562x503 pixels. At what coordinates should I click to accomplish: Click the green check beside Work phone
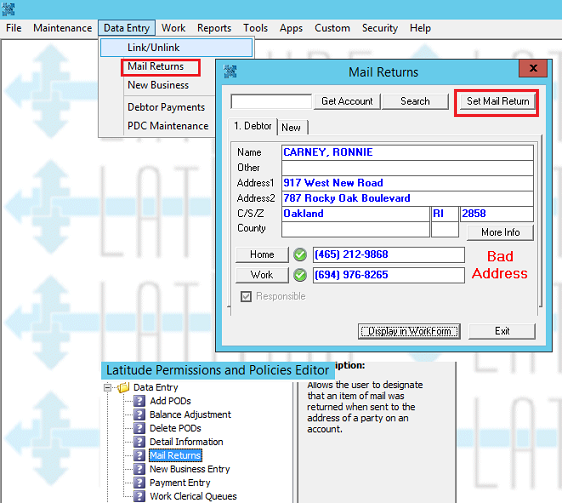point(300,275)
